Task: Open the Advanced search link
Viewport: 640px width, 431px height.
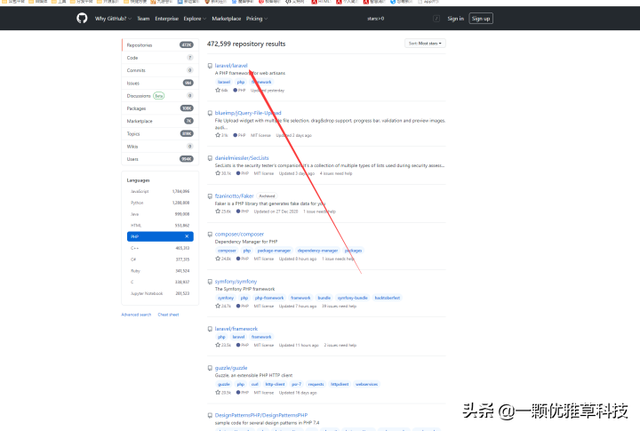Action: pyautogui.click(x=136, y=315)
